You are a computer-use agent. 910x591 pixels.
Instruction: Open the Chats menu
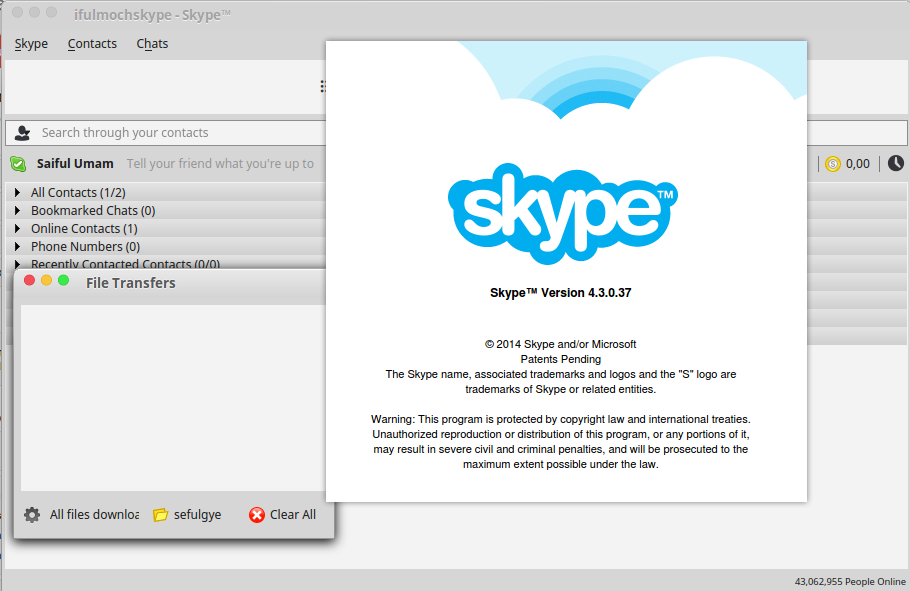(x=152, y=44)
